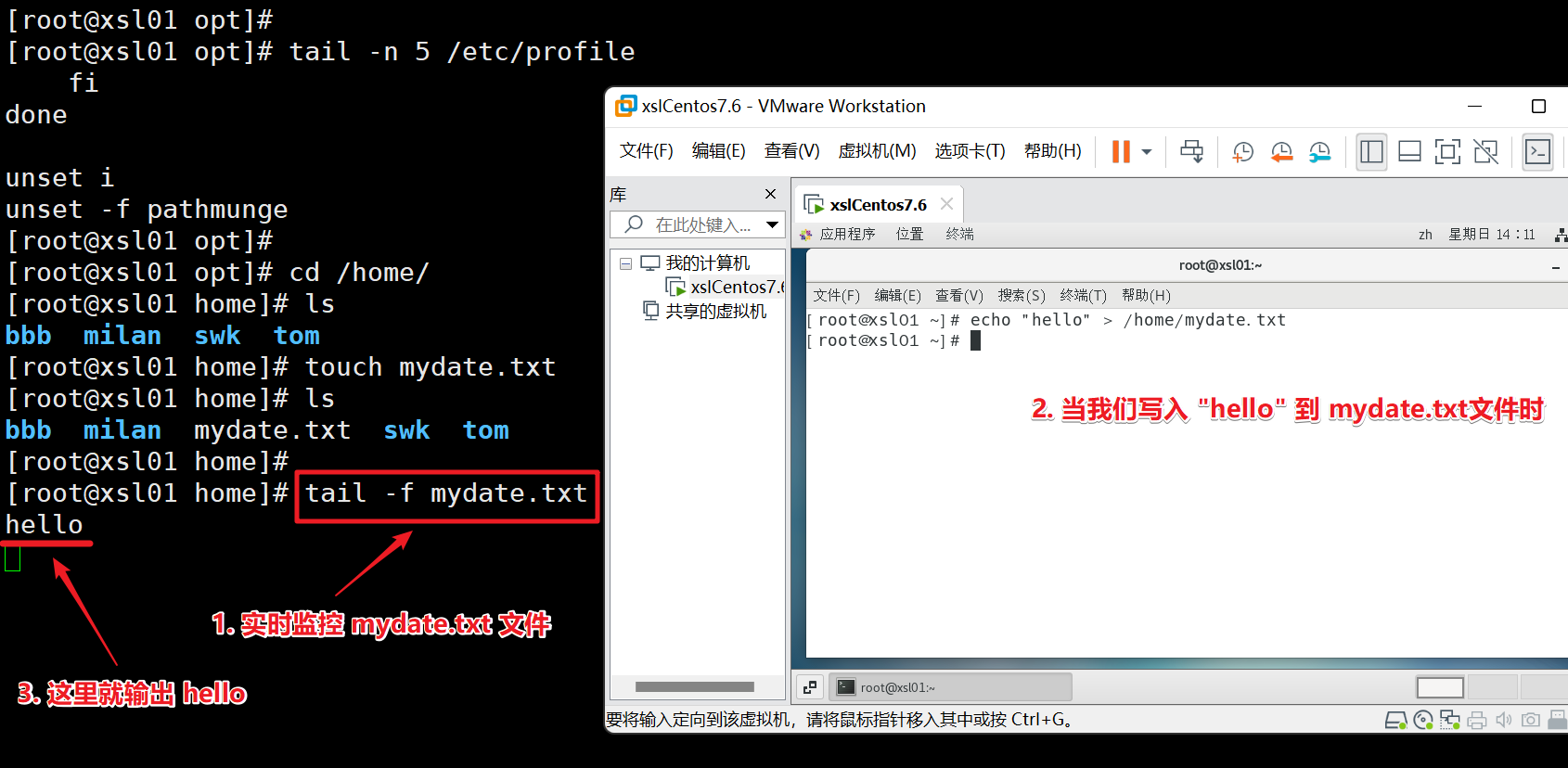
Task: Open 搜索(S) menu in the guest terminal
Action: pyautogui.click(x=1022, y=296)
